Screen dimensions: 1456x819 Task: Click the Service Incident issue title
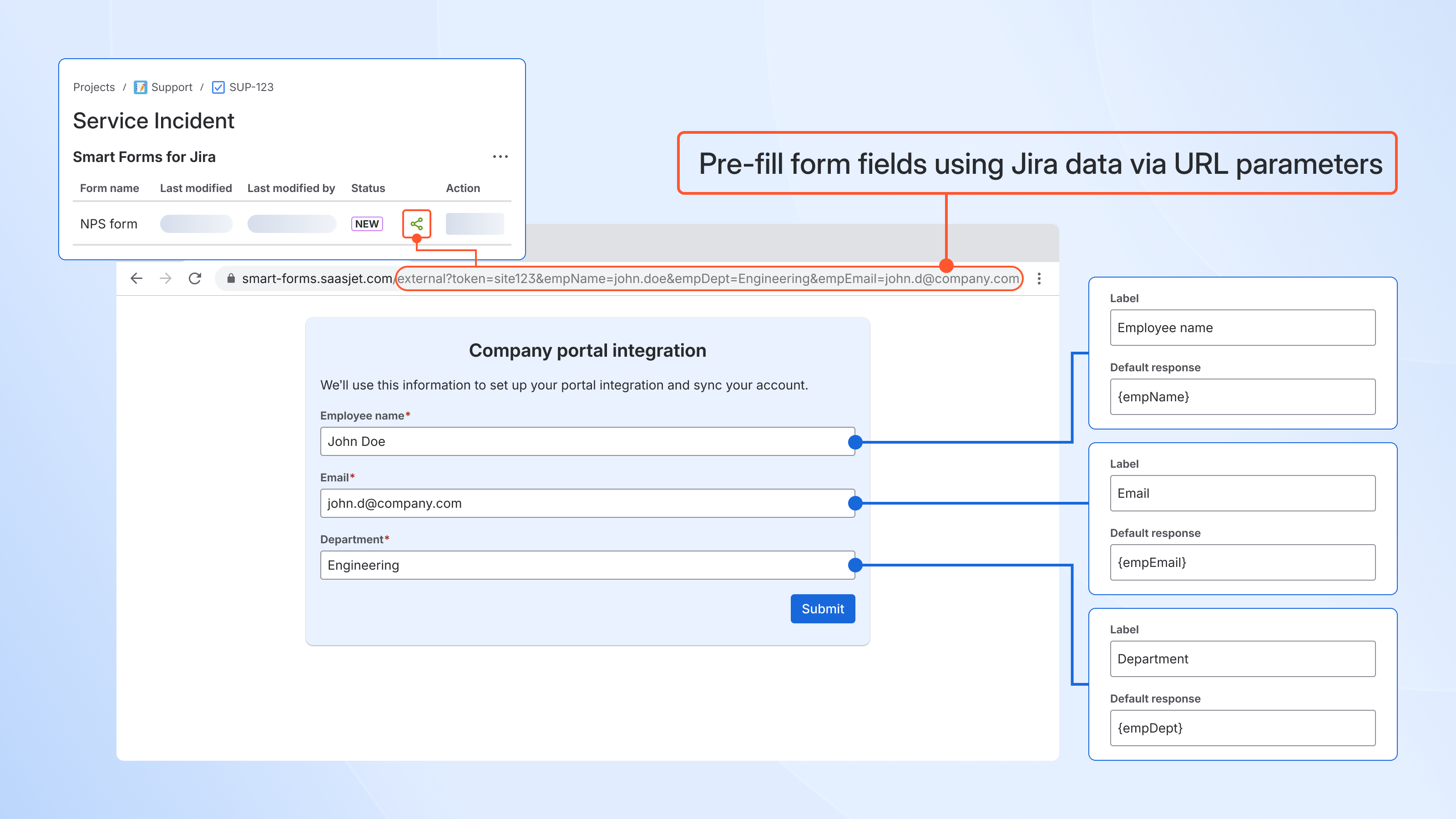point(153,121)
